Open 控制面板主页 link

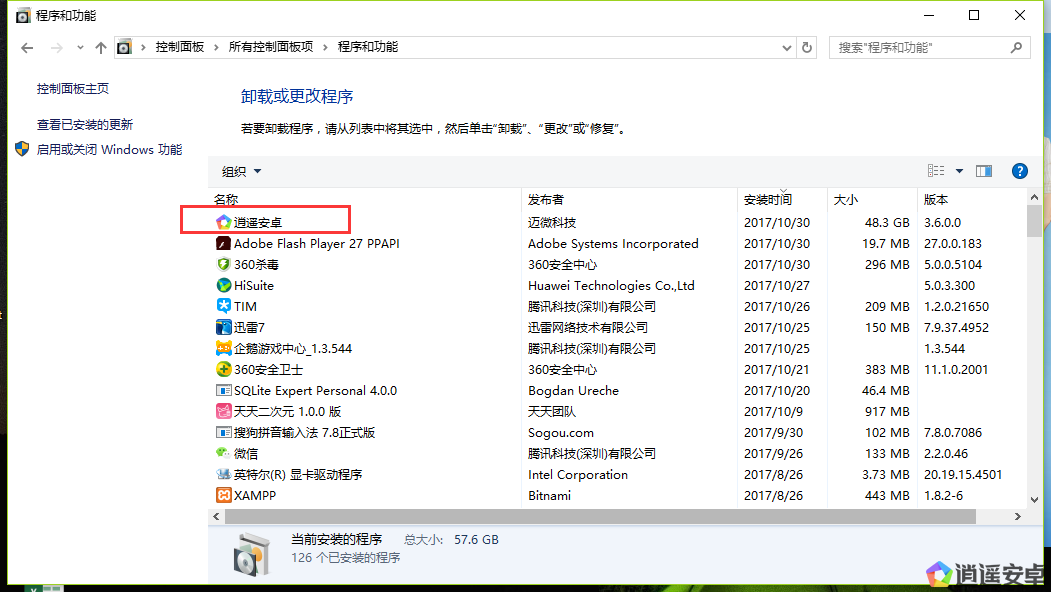click(73, 89)
